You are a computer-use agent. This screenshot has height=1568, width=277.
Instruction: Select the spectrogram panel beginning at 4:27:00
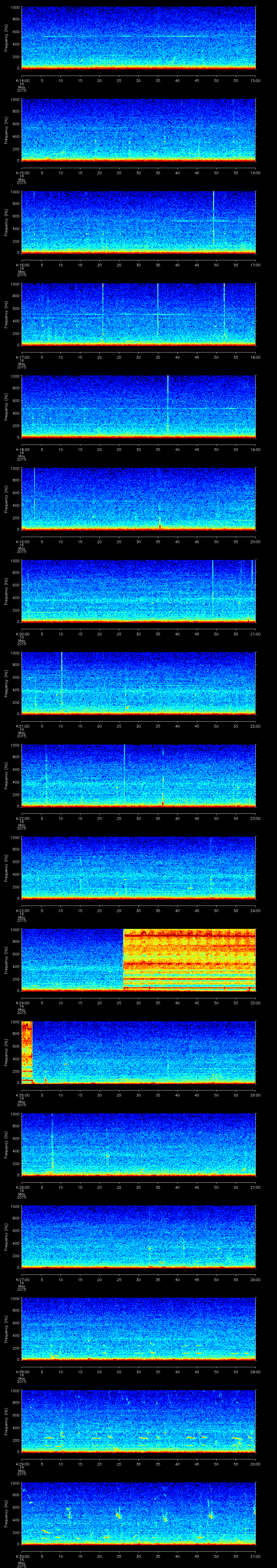point(138,1237)
